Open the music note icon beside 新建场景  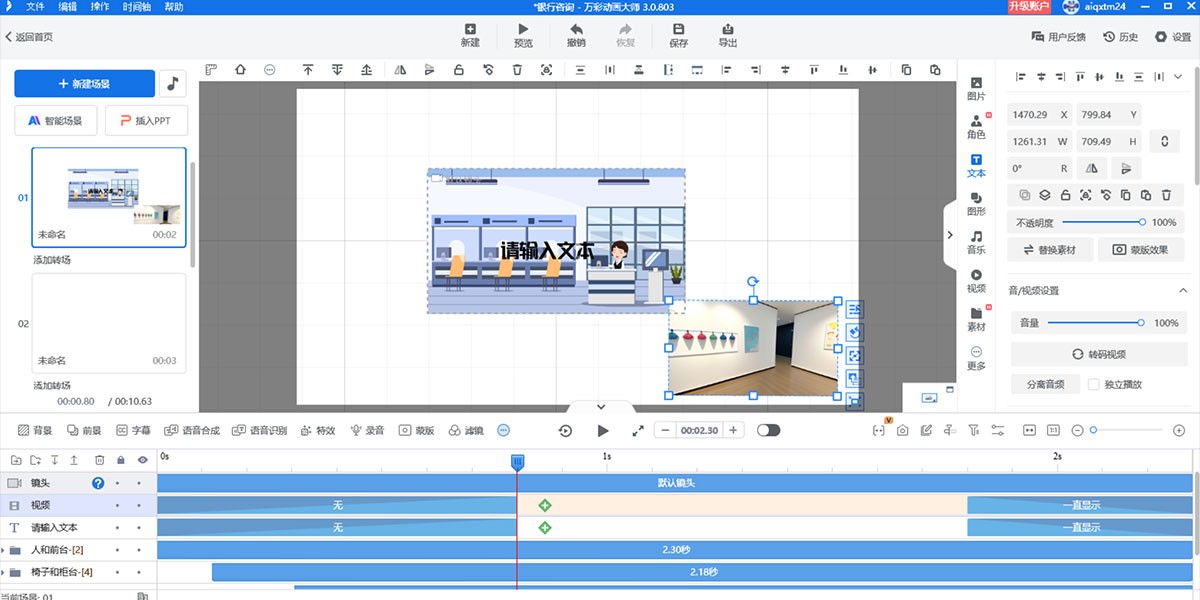click(173, 84)
